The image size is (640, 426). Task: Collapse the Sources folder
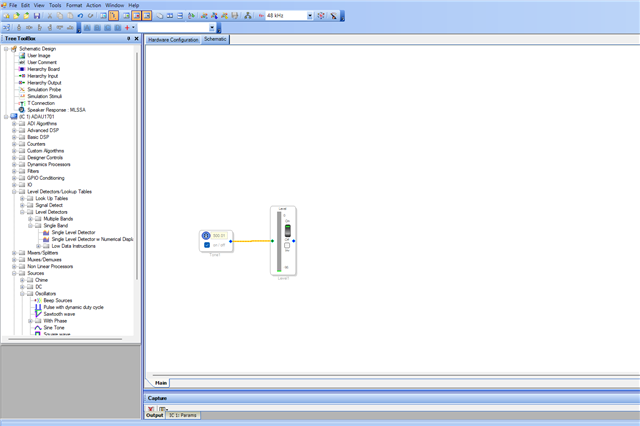point(14,273)
